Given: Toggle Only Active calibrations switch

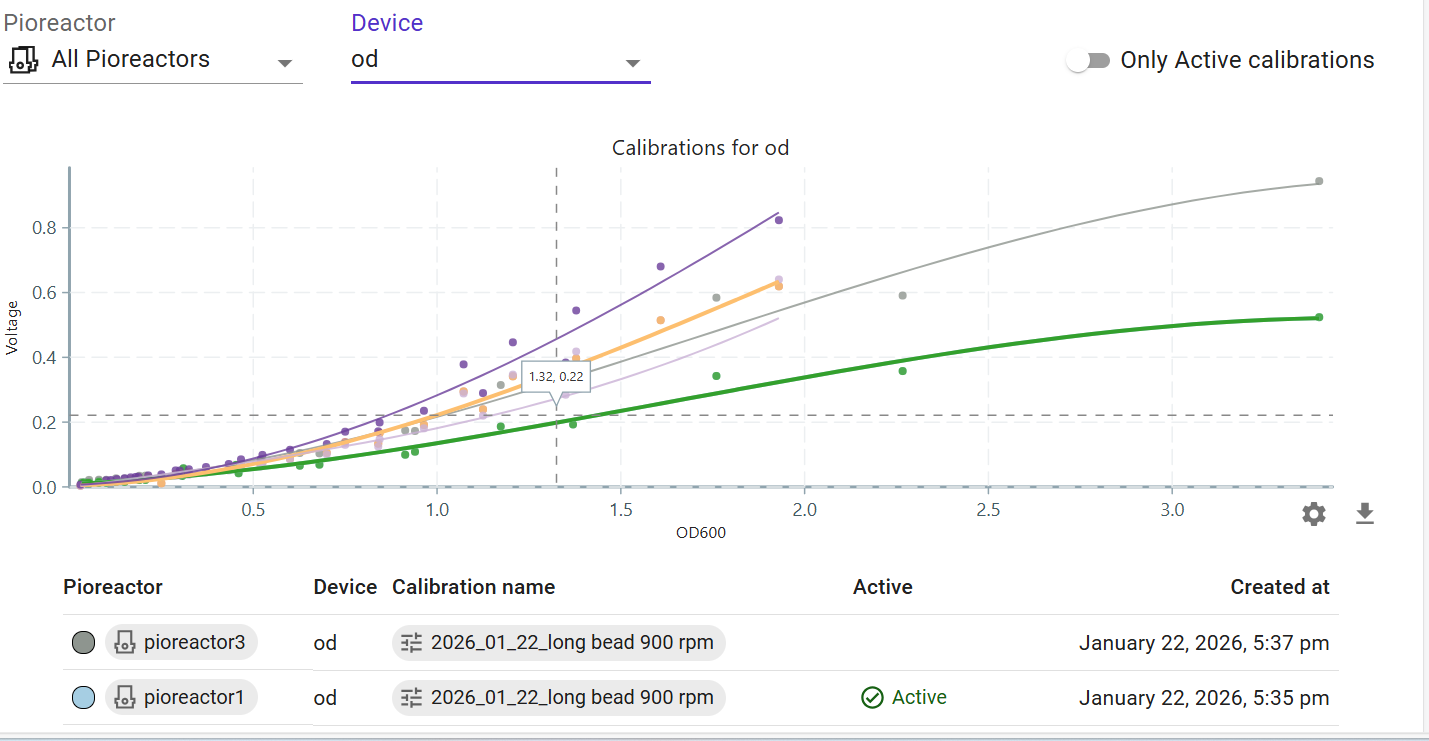Looking at the screenshot, I should [x=1088, y=60].
